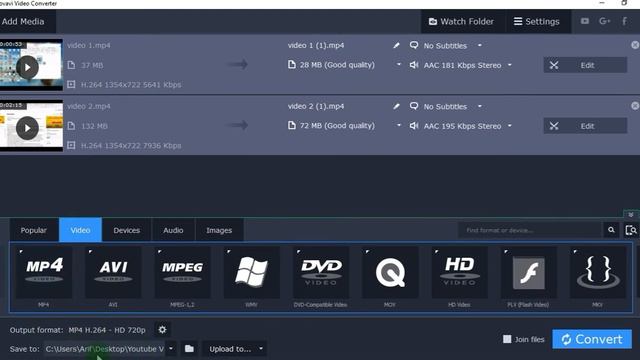Click Edit for video 2.mp4
This screenshot has width=640, height=360.
point(585,126)
